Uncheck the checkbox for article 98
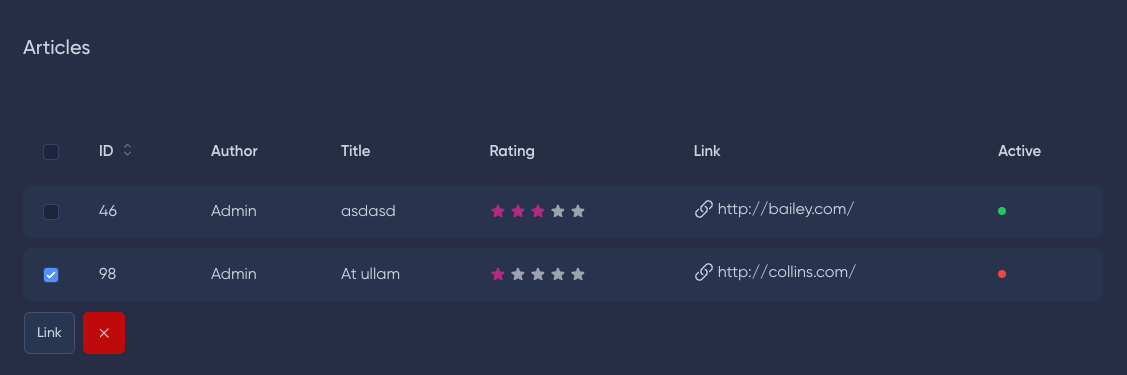 (51, 274)
